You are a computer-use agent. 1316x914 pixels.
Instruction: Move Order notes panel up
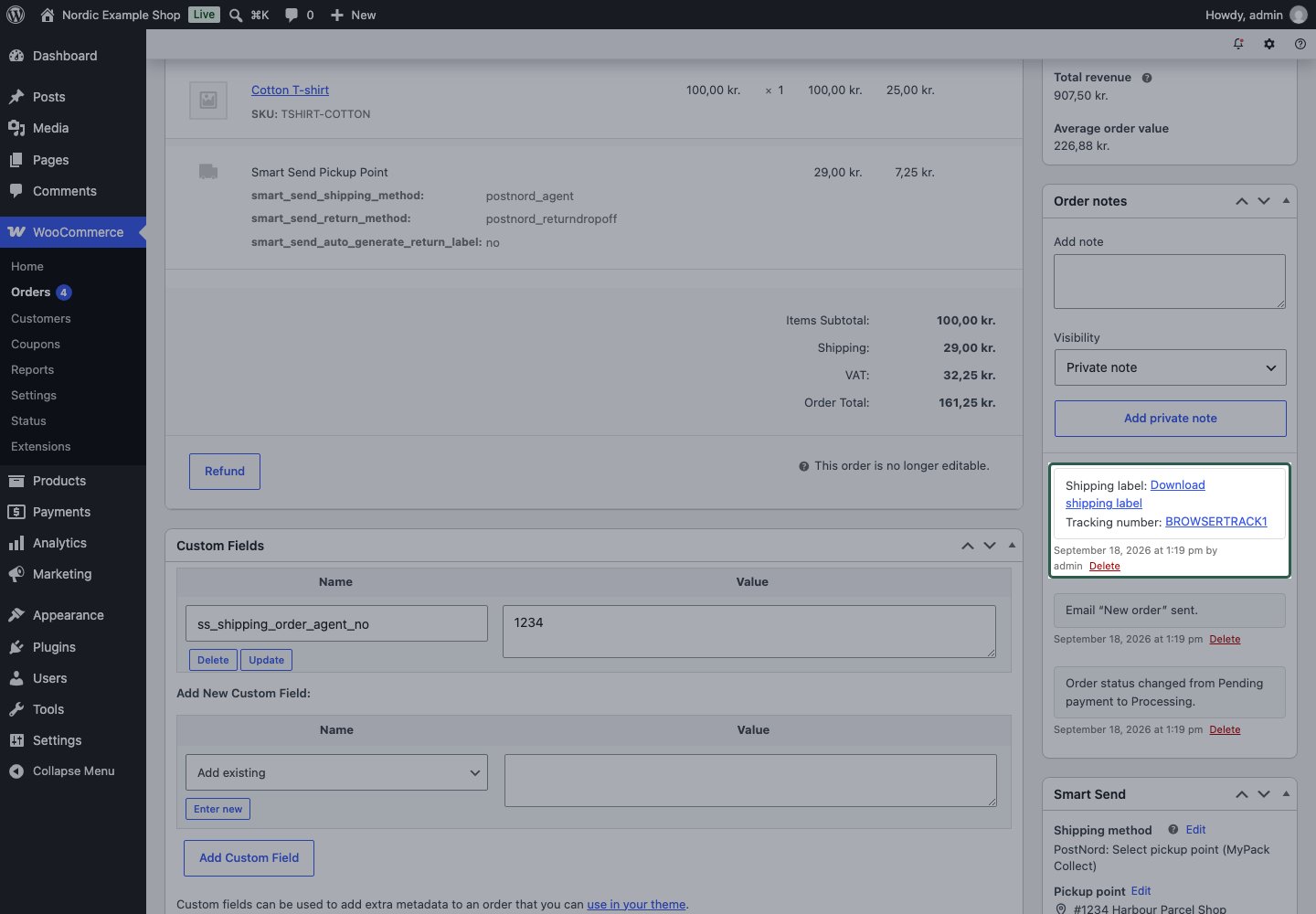pyautogui.click(x=1241, y=201)
